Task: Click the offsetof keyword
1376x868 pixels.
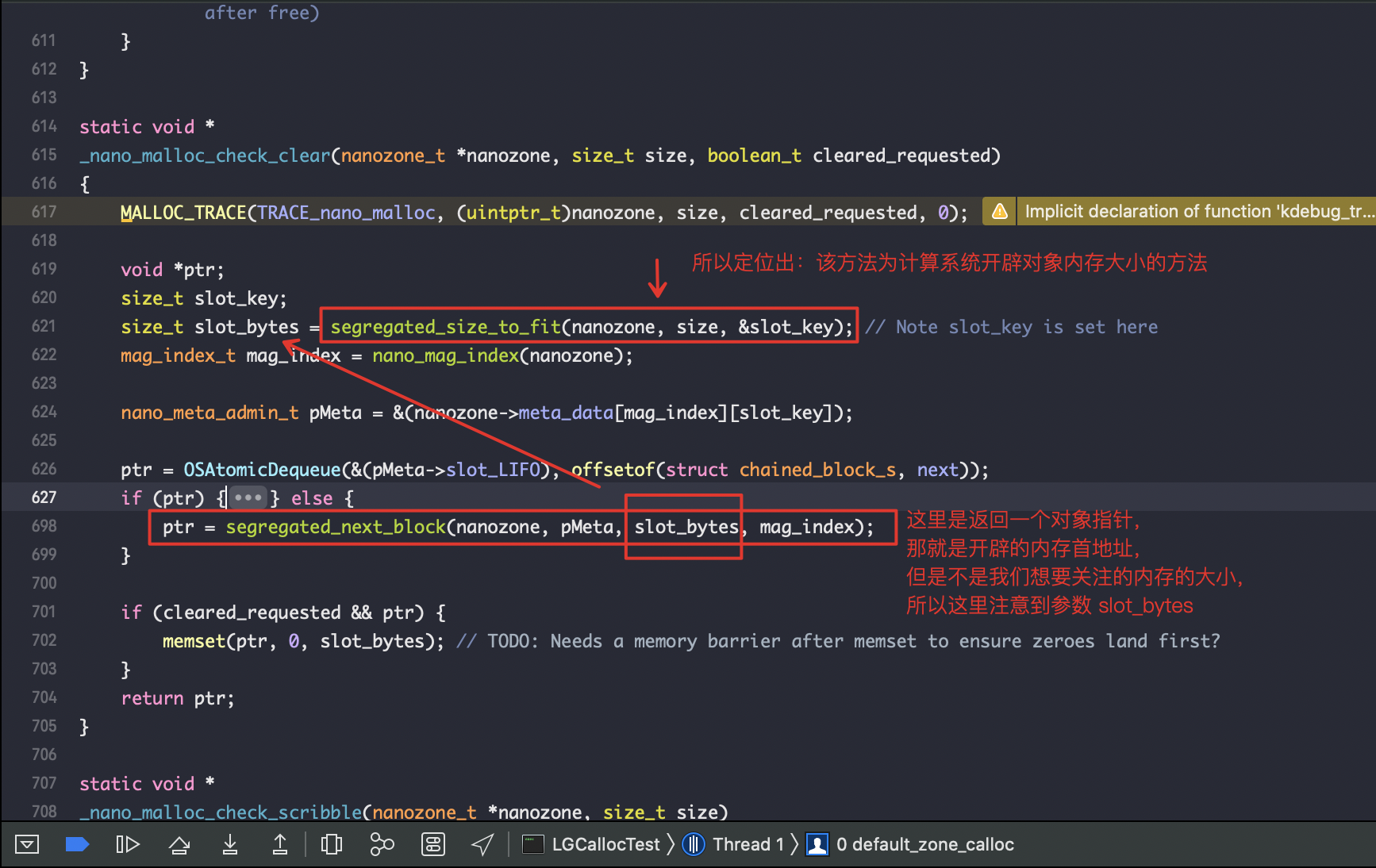Action: click(x=613, y=470)
